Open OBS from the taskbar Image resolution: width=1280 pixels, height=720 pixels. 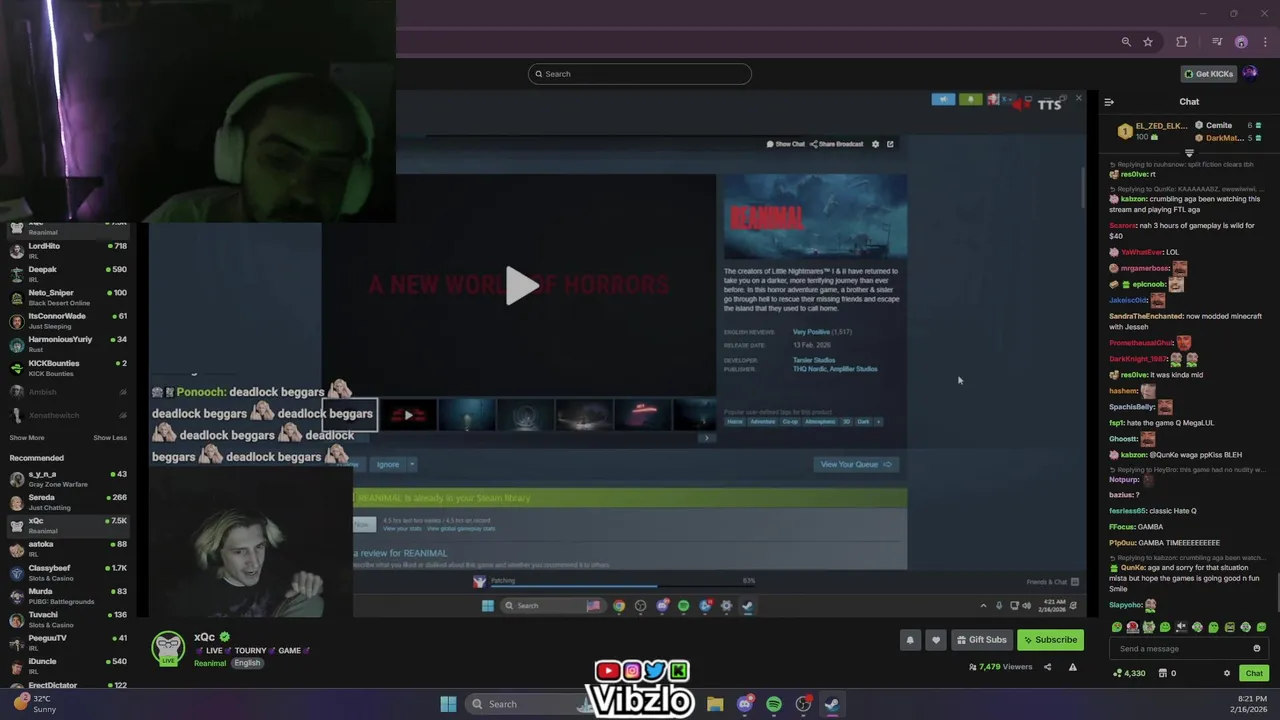(x=803, y=704)
